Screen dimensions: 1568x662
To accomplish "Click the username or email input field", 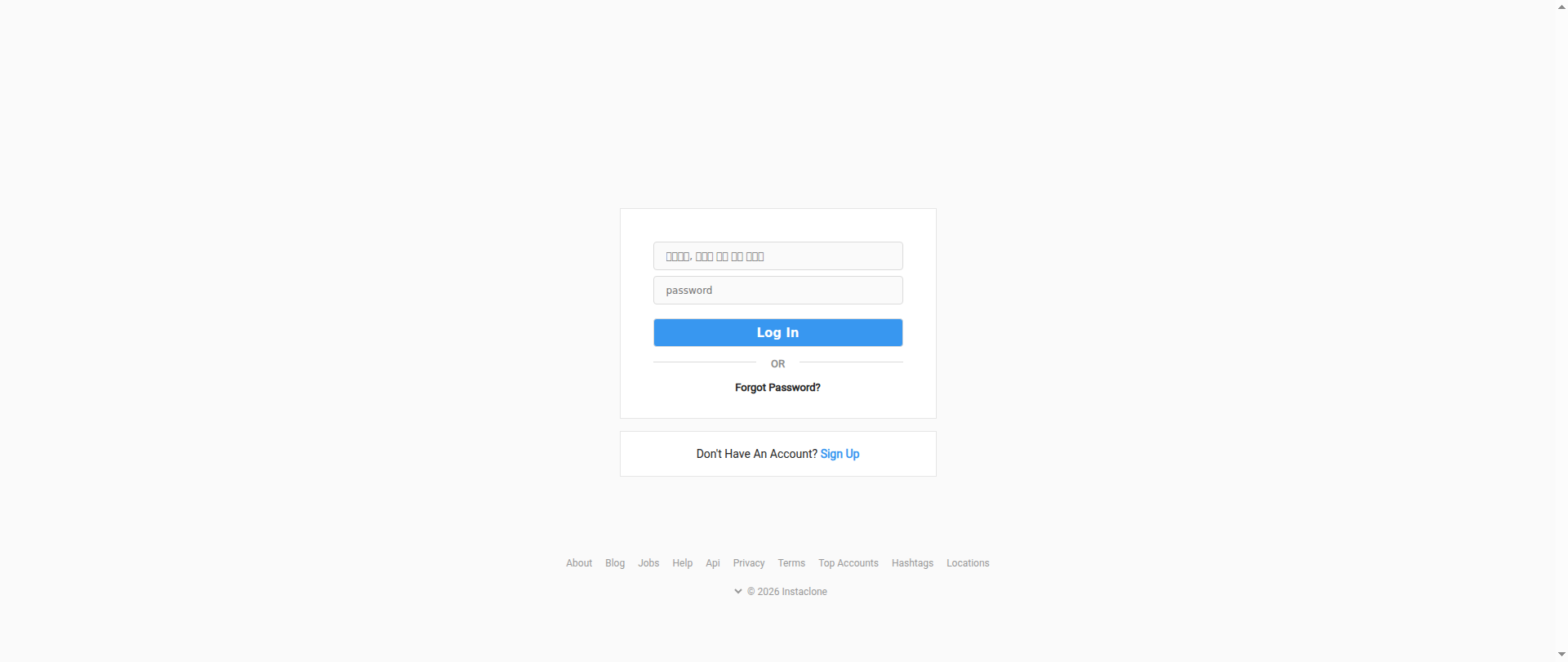I will 777,256.
